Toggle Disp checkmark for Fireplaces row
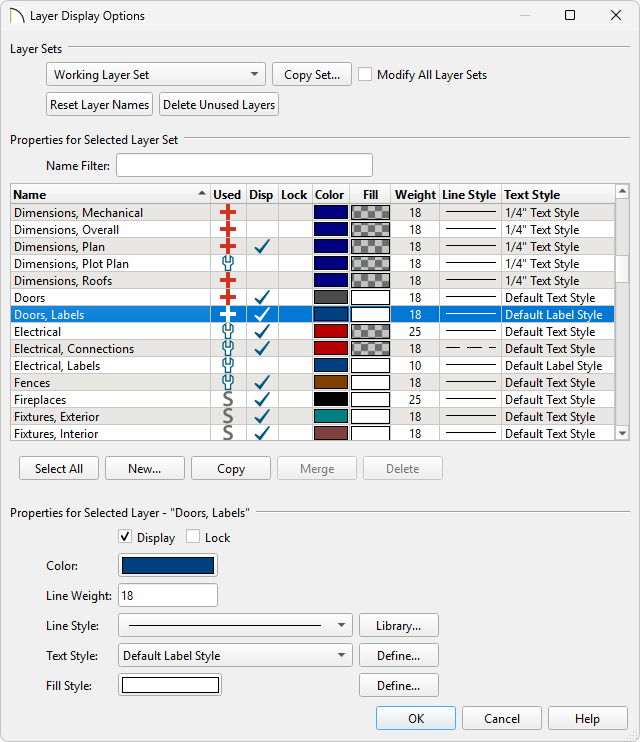 pyautogui.click(x=262, y=400)
